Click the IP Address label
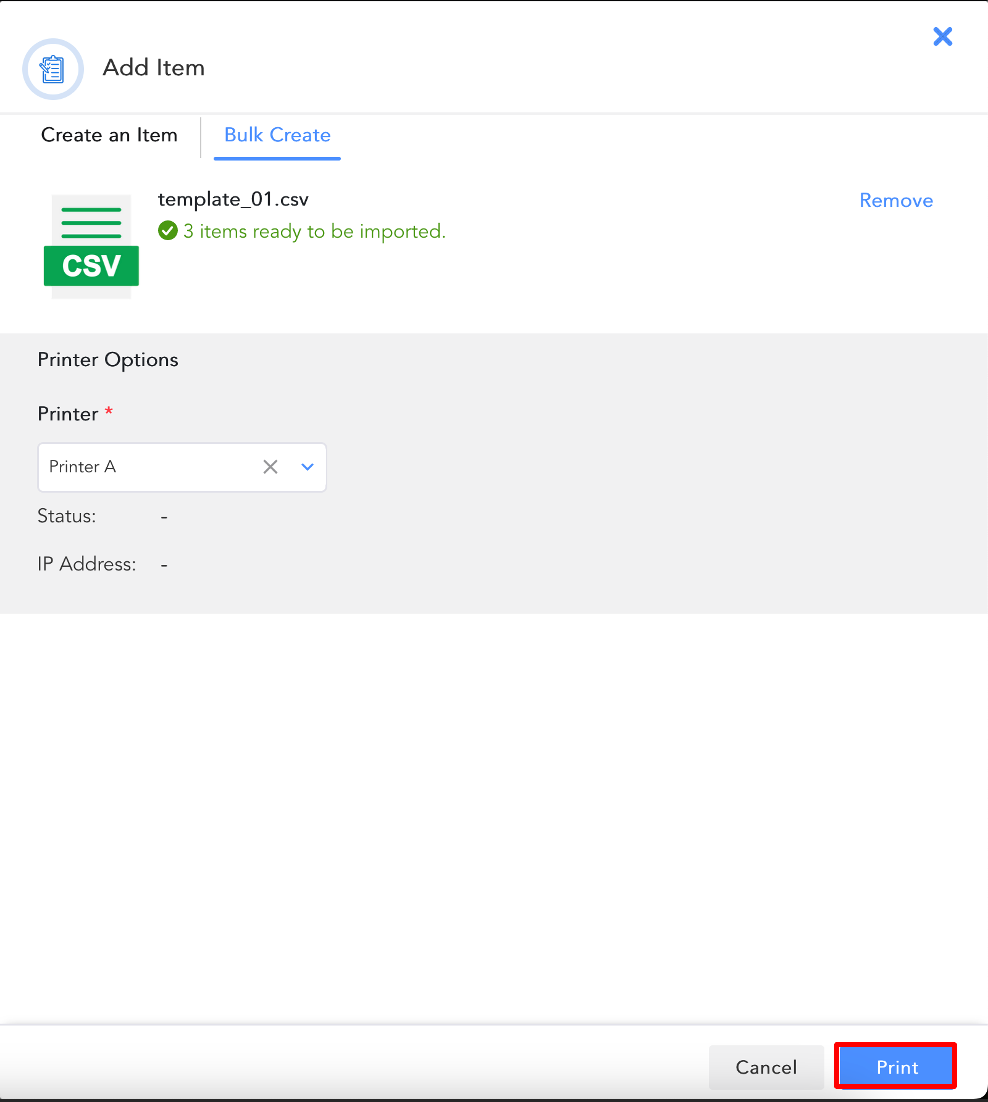The width and height of the screenshot is (988, 1102). 87,564
